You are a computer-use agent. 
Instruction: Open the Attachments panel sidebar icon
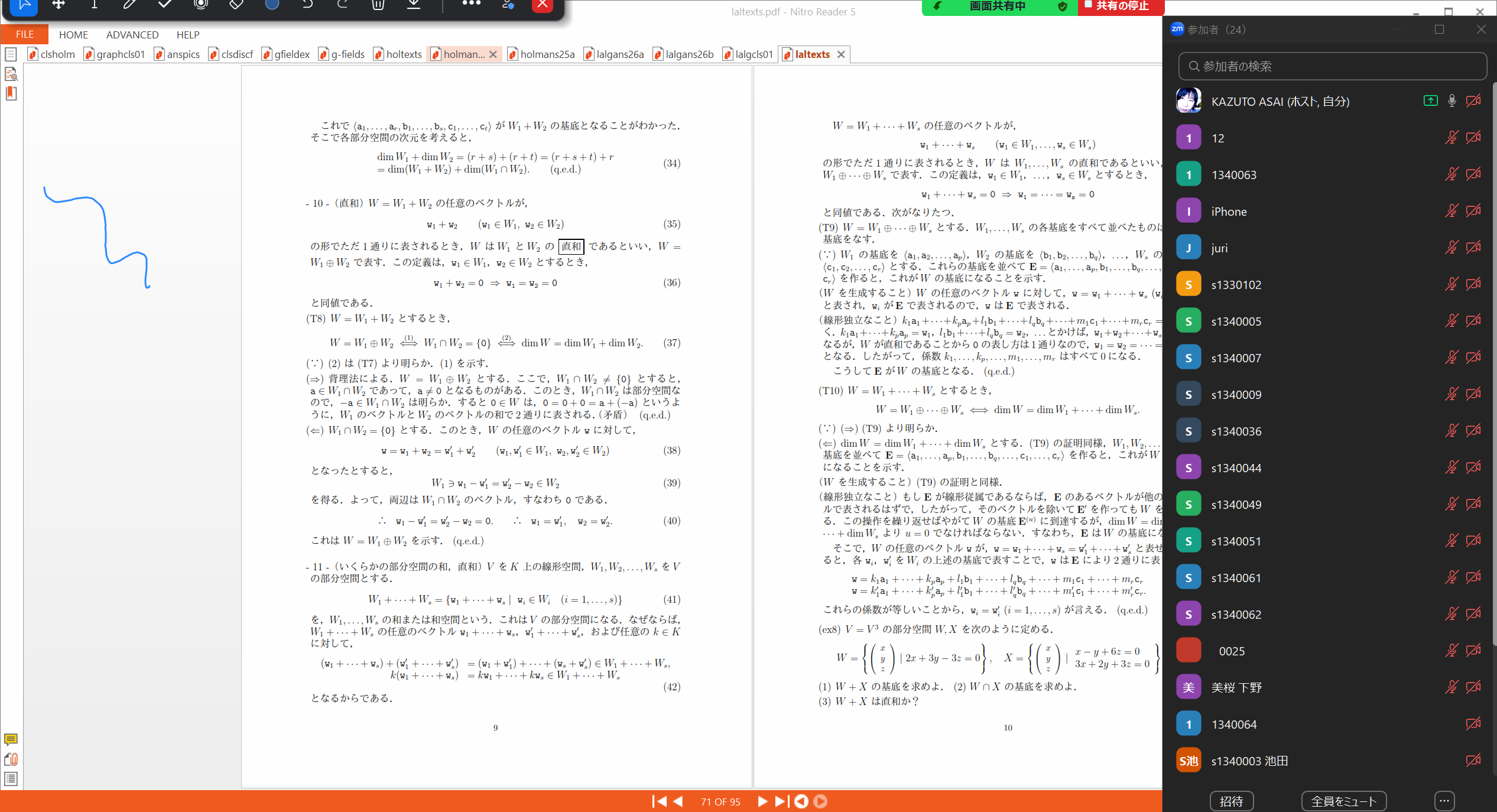tap(11, 759)
